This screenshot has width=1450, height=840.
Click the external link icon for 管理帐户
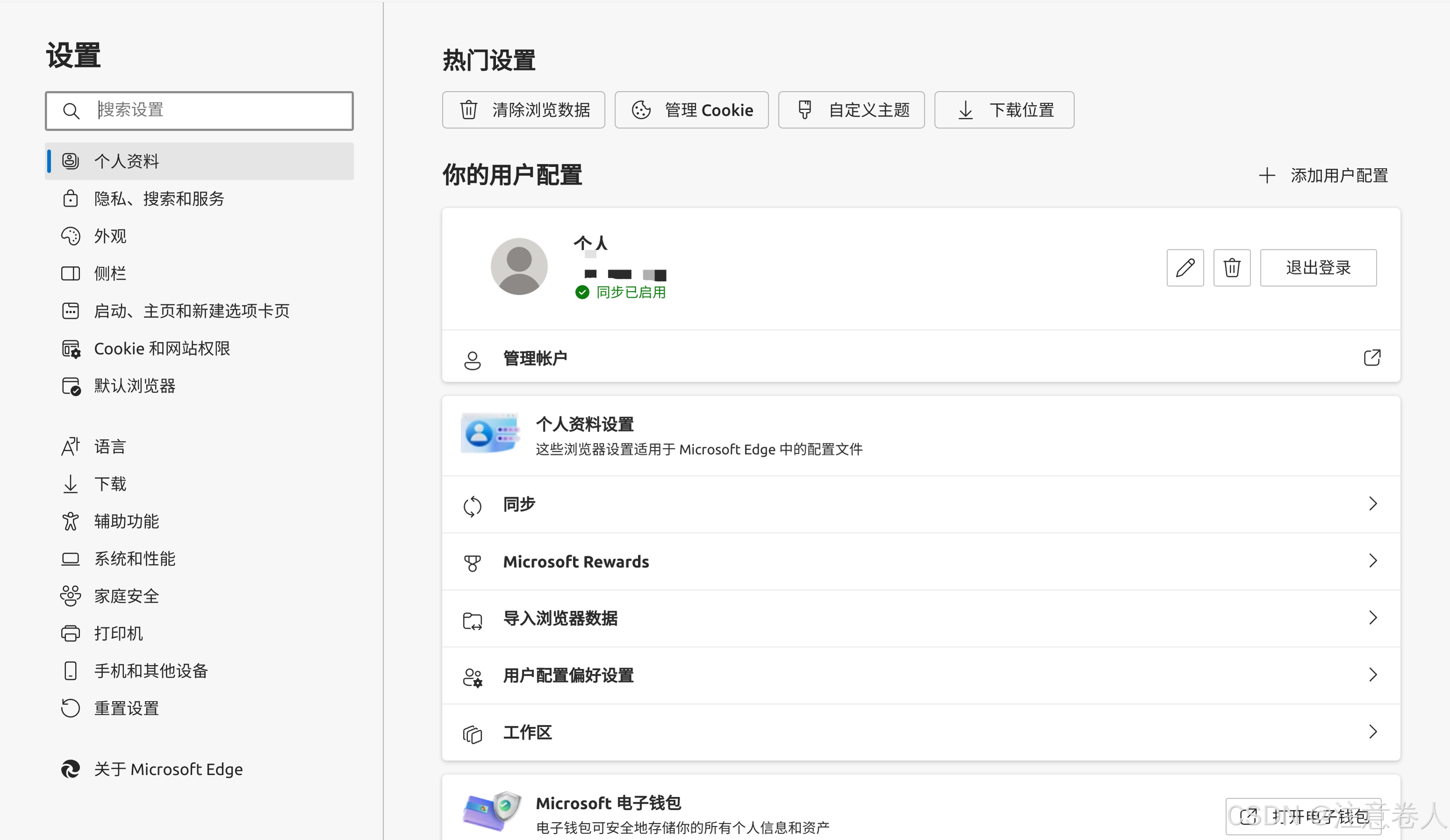(x=1372, y=357)
